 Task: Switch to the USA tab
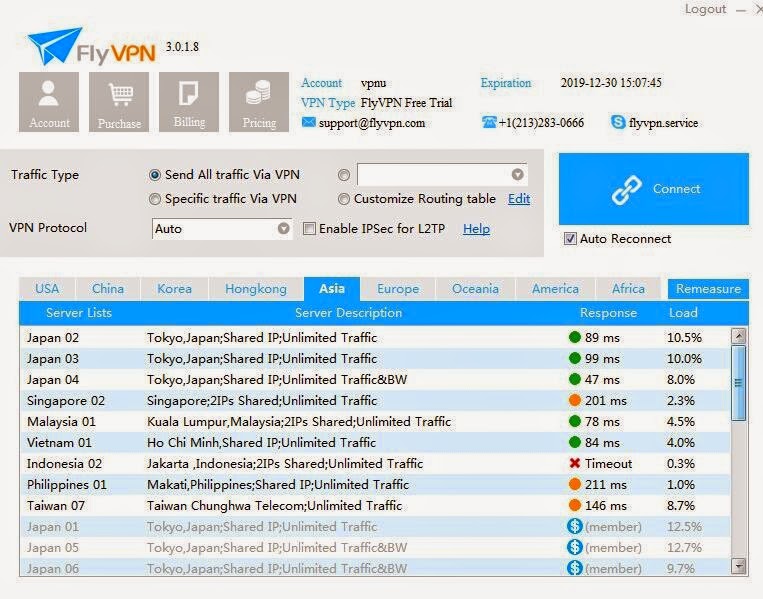[x=47, y=289]
